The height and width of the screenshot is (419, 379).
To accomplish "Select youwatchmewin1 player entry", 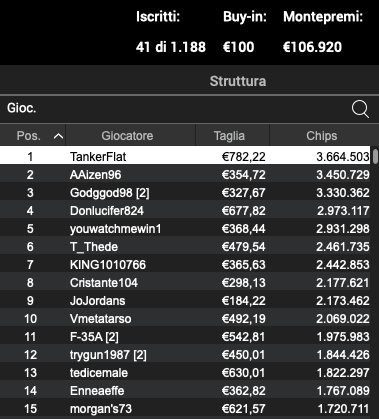I will coord(185,229).
